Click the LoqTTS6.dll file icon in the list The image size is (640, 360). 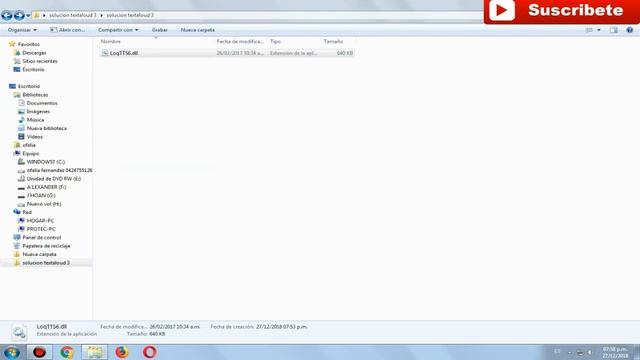pyautogui.click(x=105, y=53)
